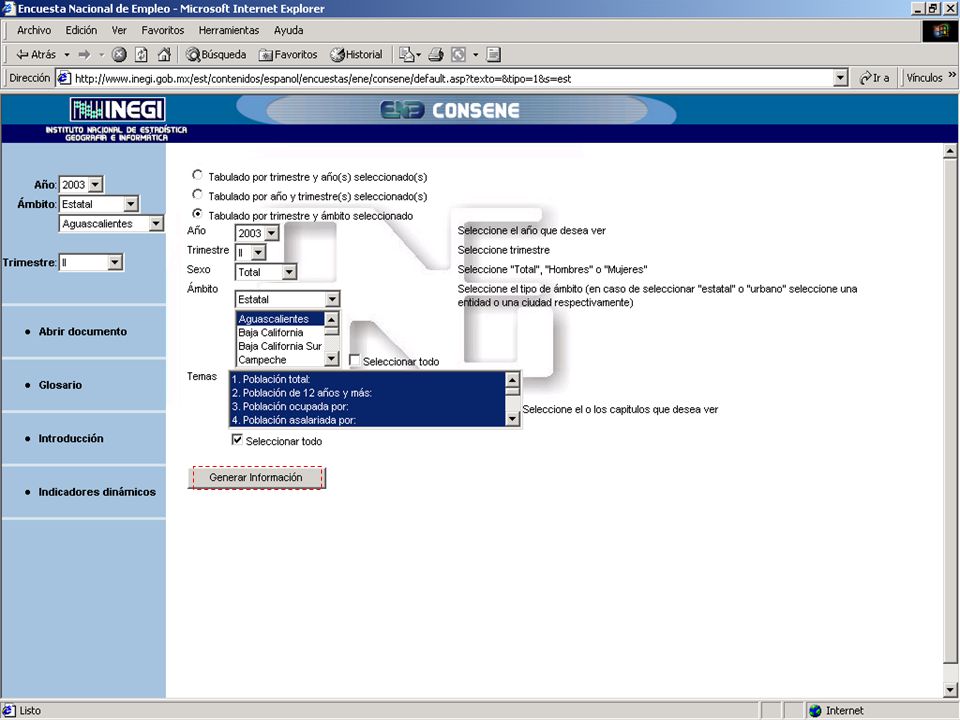
Task: Select Campeche in the states list
Action: (x=280, y=360)
